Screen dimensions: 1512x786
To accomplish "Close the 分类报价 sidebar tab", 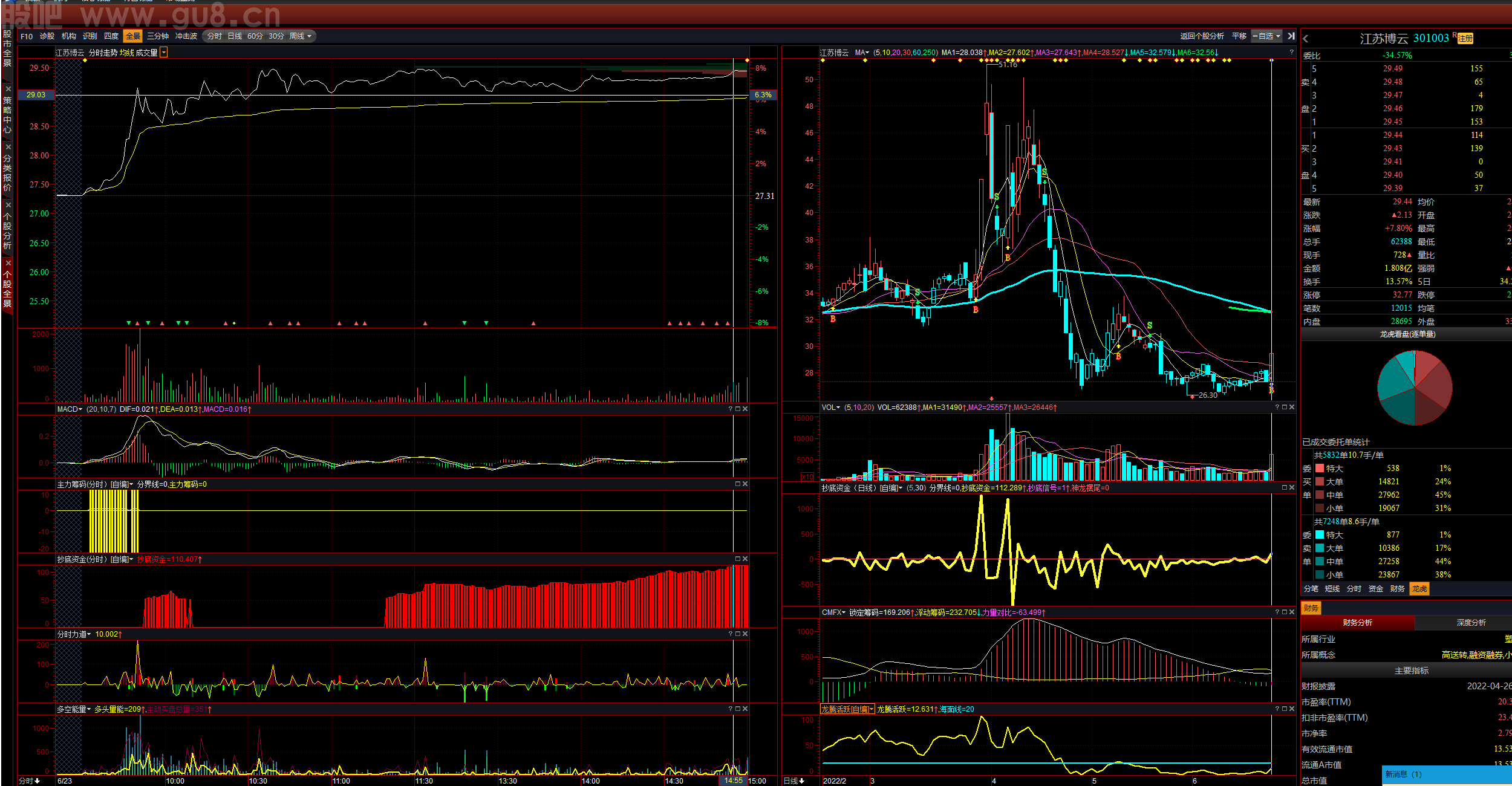I will coord(8,147).
